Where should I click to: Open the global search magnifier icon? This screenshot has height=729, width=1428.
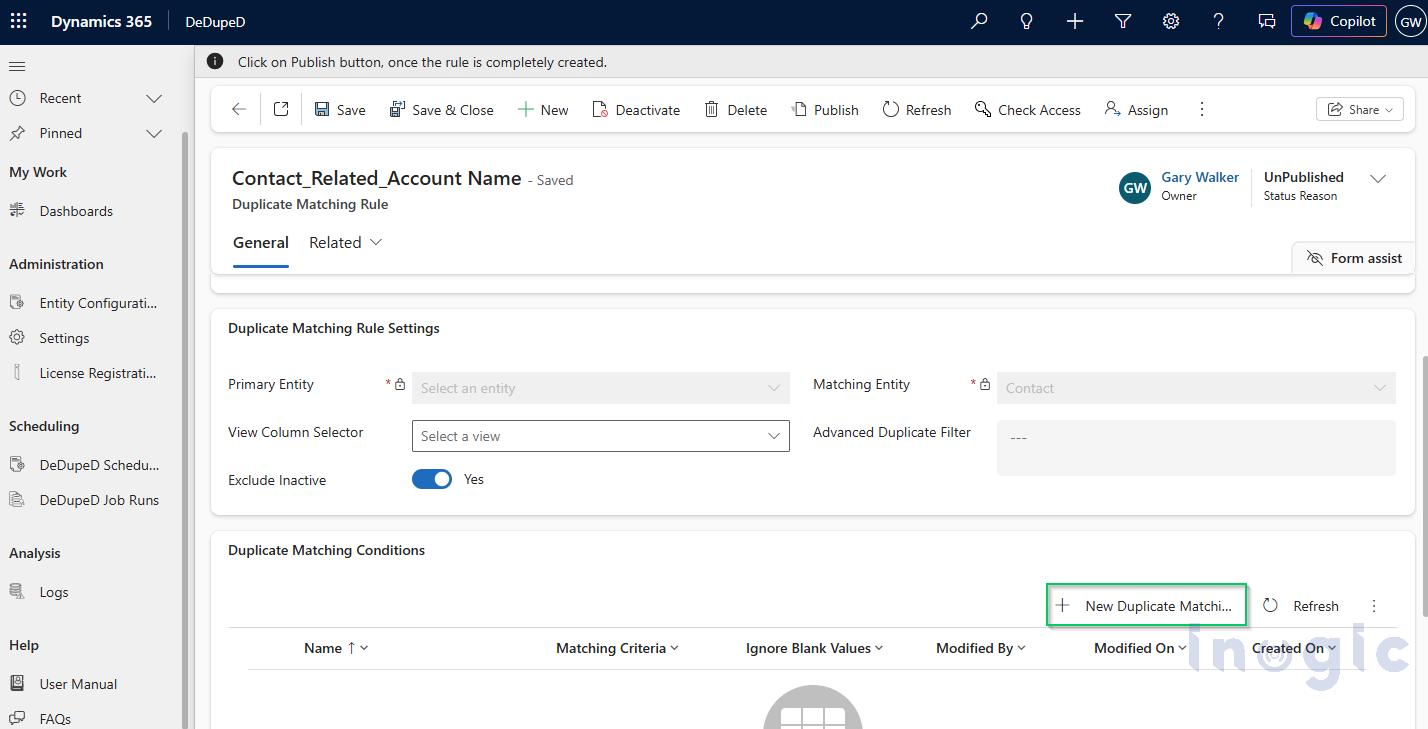pyautogui.click(x=978, y=21)
